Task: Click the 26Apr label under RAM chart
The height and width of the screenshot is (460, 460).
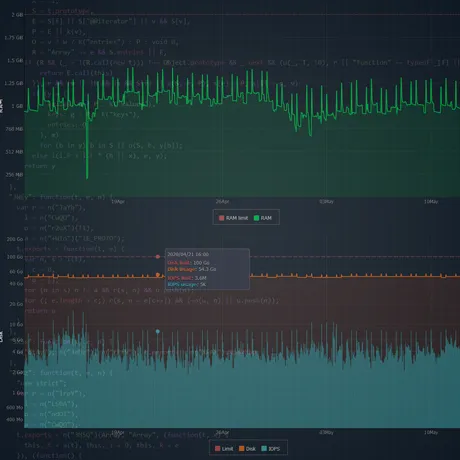Action: point(222,201)
